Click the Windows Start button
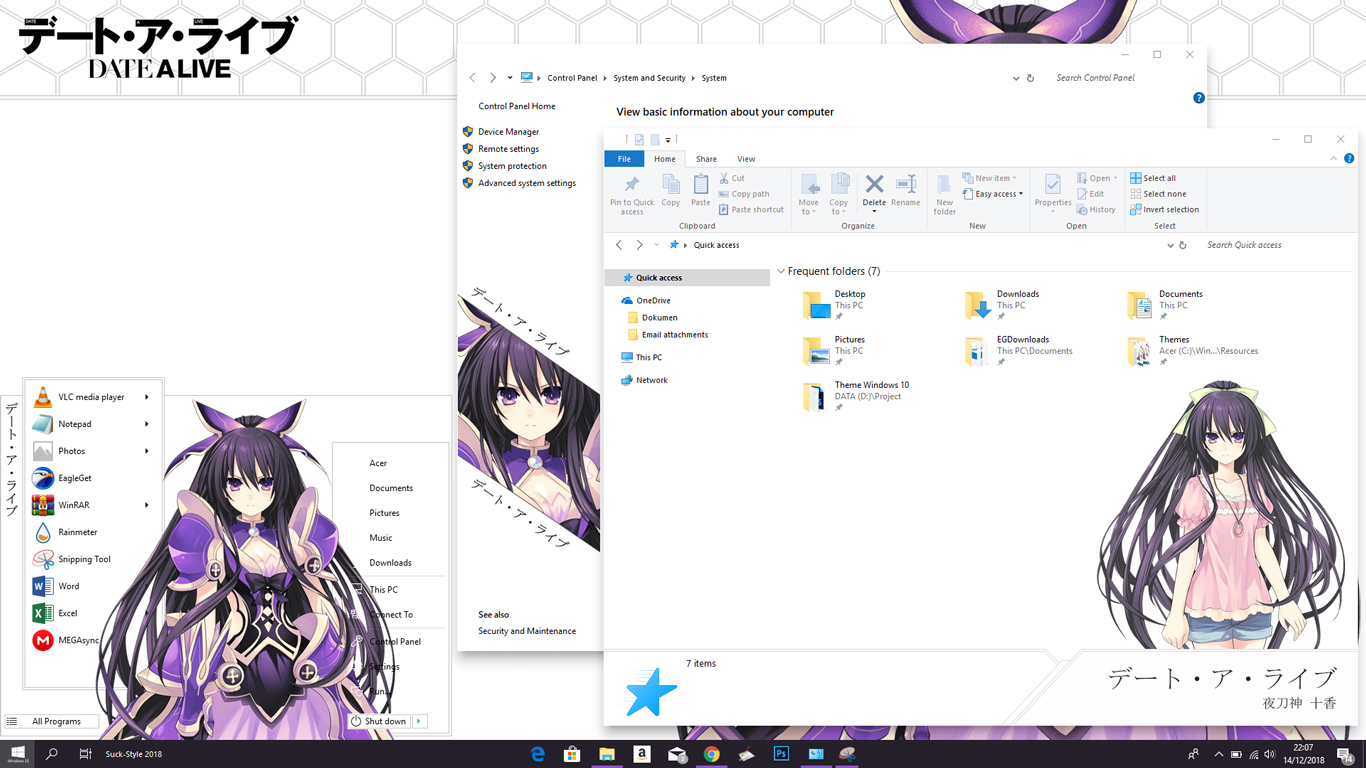The height and width of the screenshot is (768, 1366). pyautogui.click(x=18, y=754)
